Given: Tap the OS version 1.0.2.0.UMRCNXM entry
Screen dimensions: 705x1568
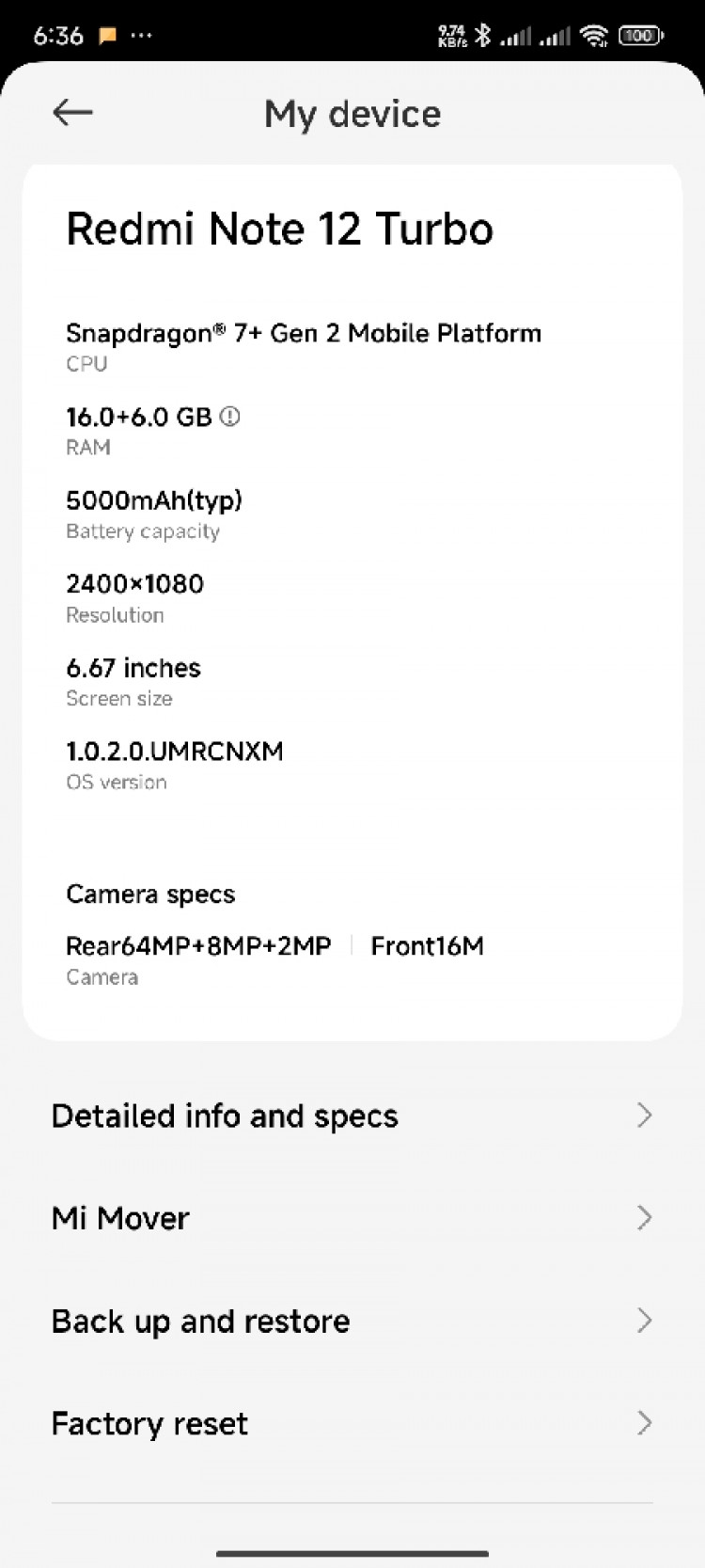Looking at the screenshot, I should pyautogui.click(x=175, y=752).
